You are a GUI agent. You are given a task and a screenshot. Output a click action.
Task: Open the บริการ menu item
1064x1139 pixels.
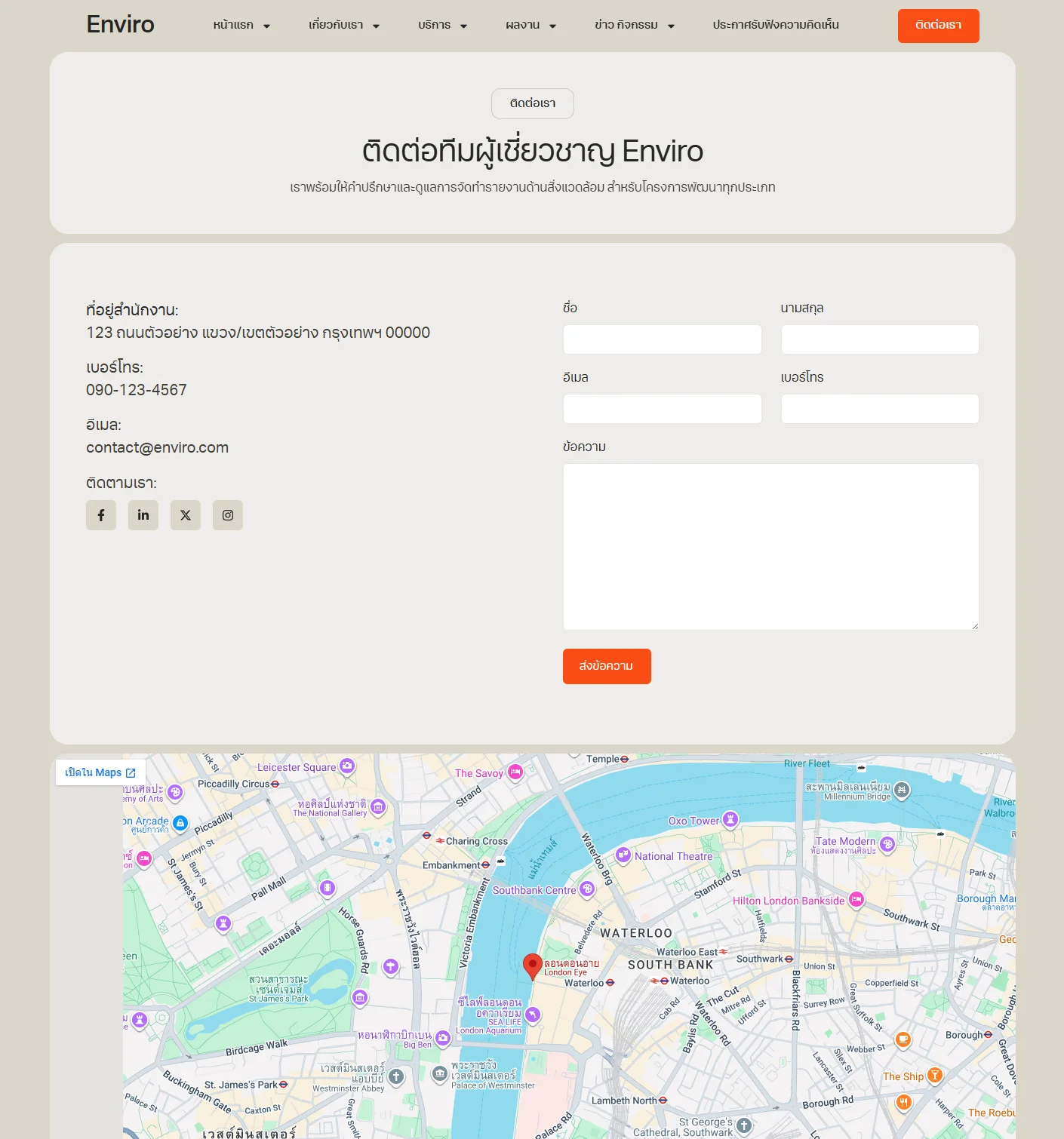point(435,25)
